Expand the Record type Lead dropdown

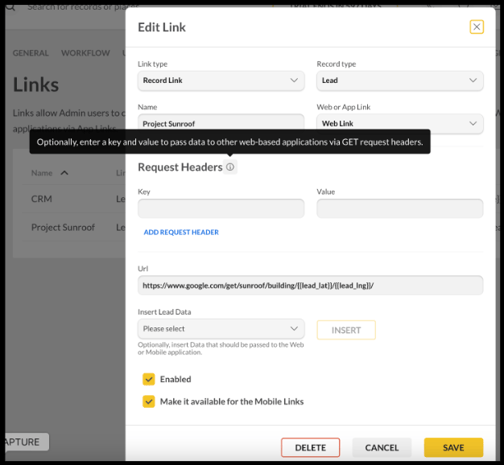click(400, 81)
